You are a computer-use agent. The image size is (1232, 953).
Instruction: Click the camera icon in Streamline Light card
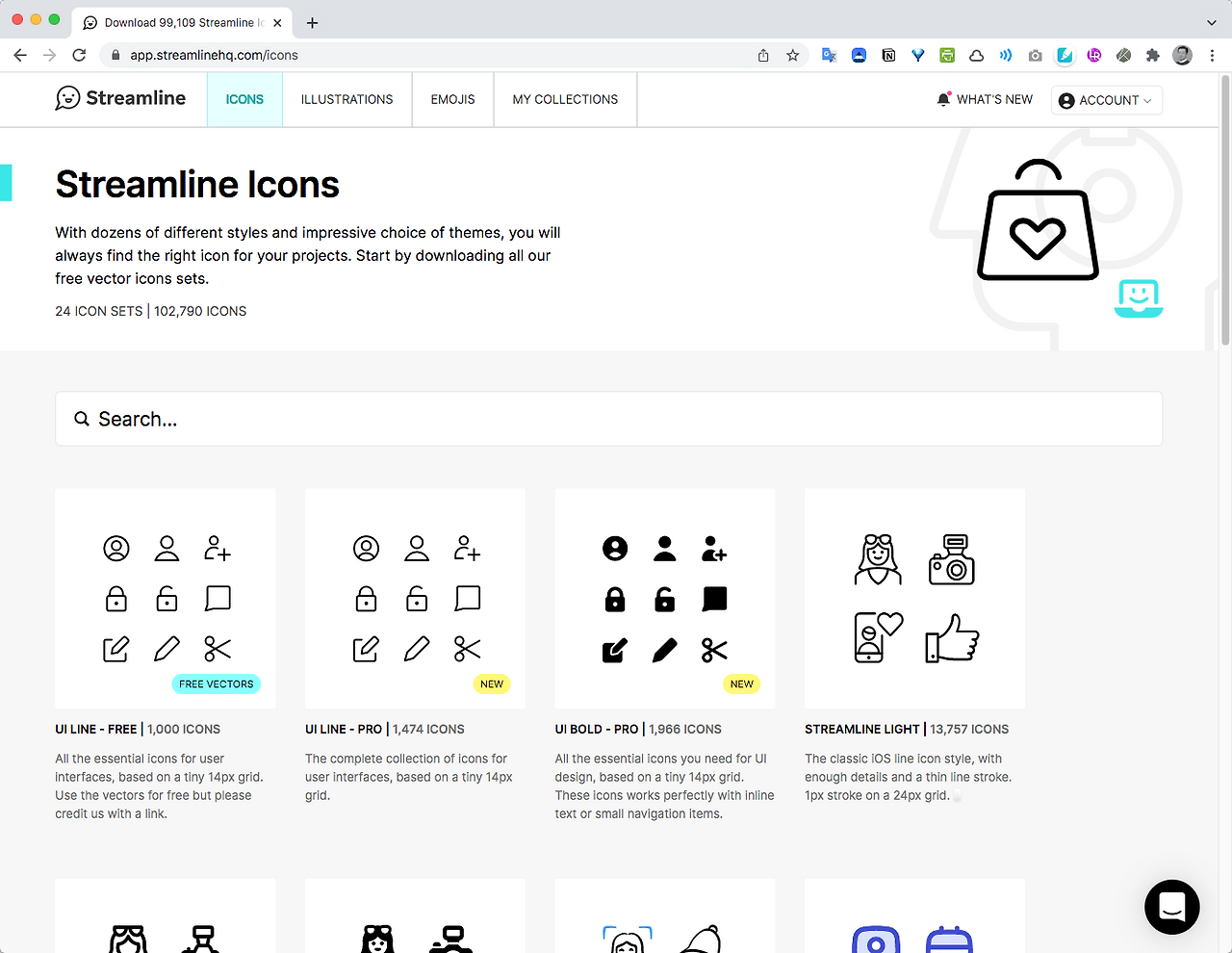952,560
